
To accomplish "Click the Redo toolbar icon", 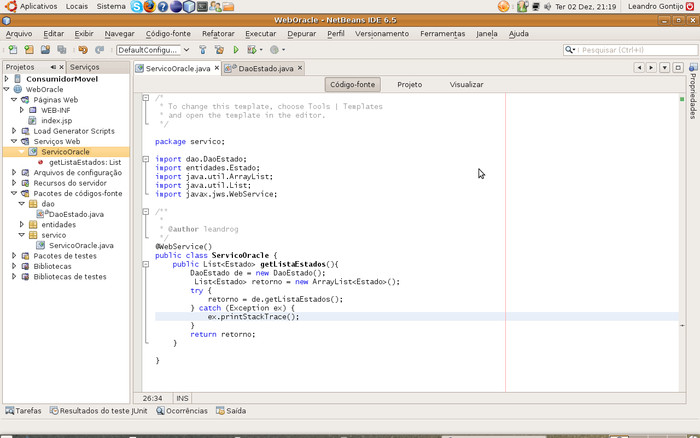I will pos(100,50).
